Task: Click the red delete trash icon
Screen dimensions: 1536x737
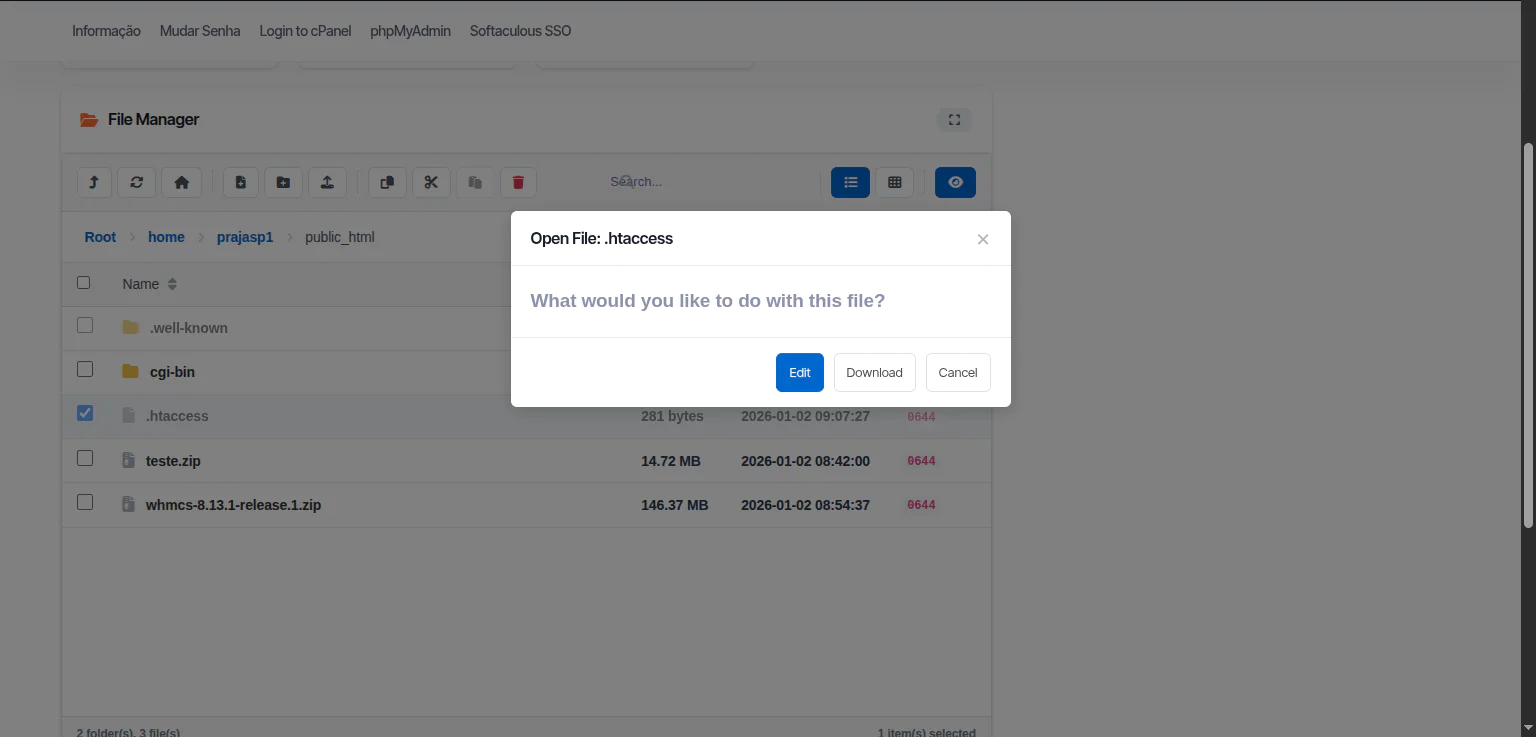Action: tap(518, 182)
